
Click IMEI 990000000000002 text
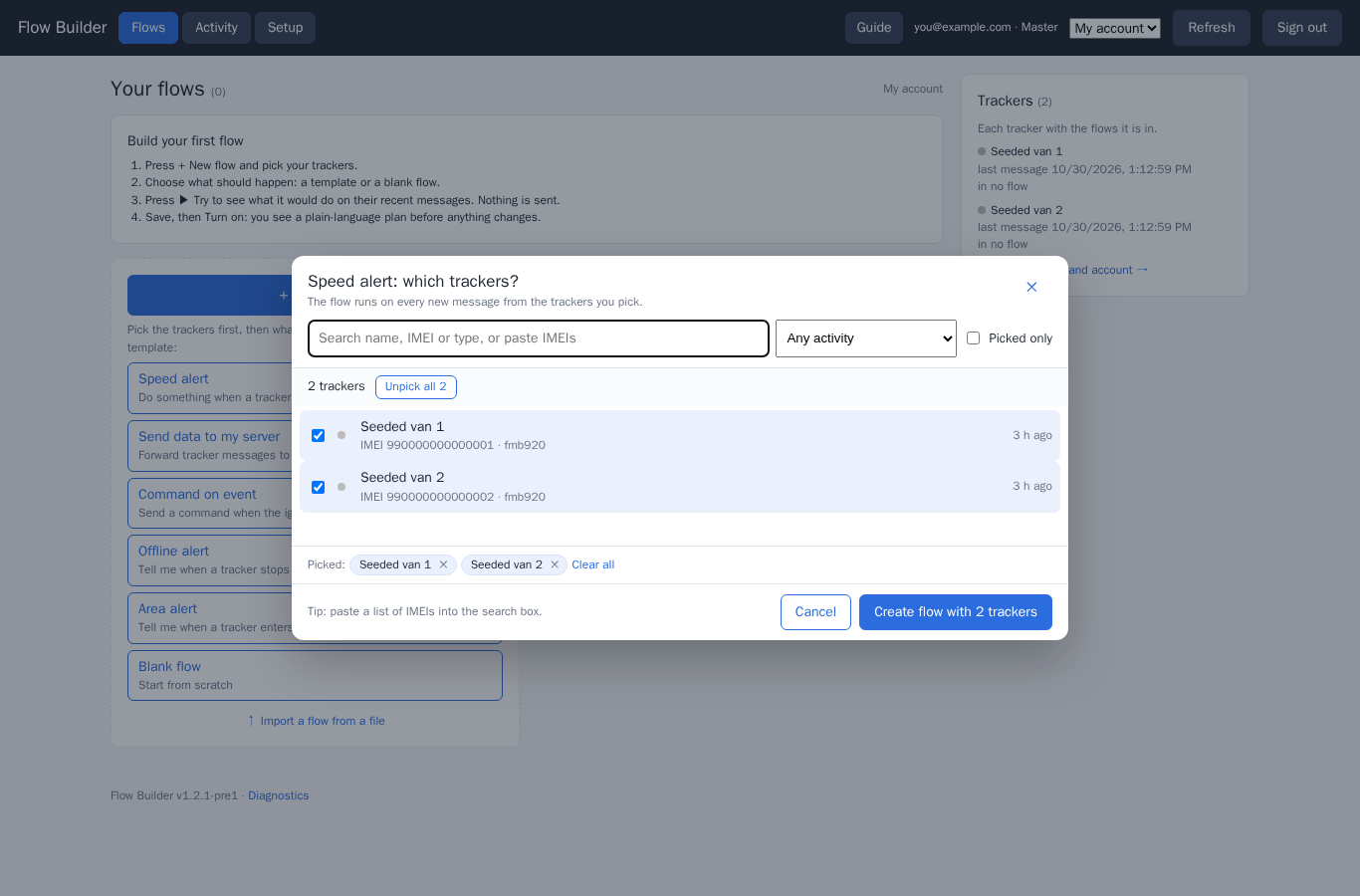point(427,497)
